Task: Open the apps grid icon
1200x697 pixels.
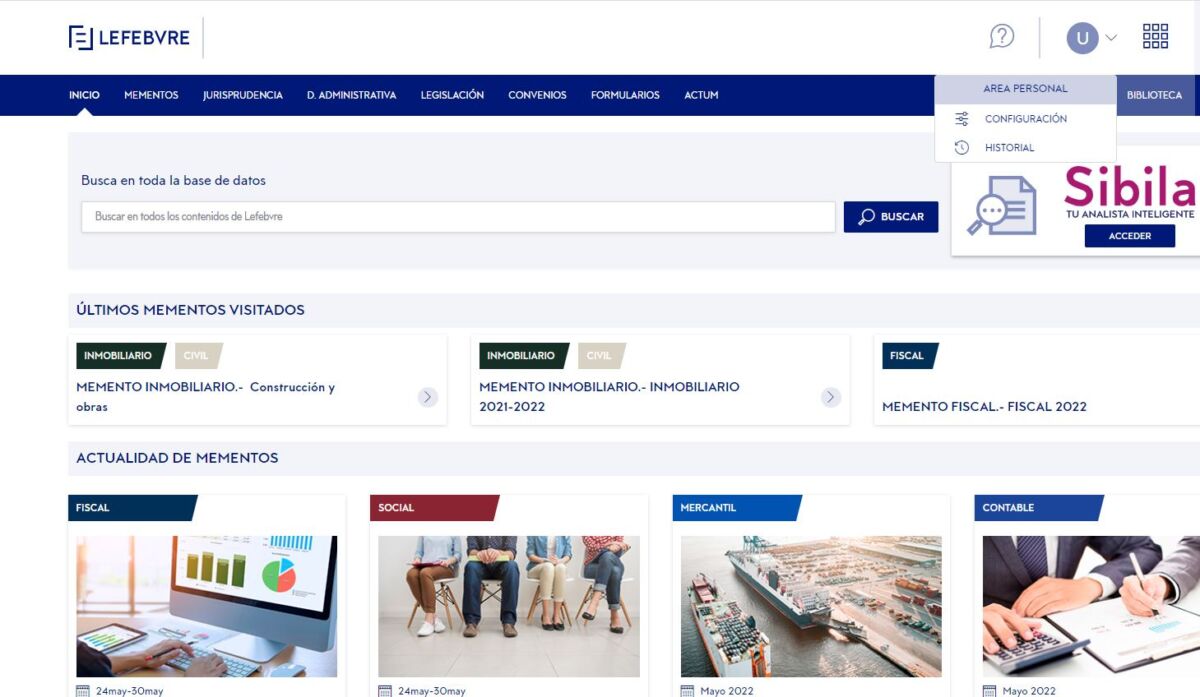Action: (1155, 37)
